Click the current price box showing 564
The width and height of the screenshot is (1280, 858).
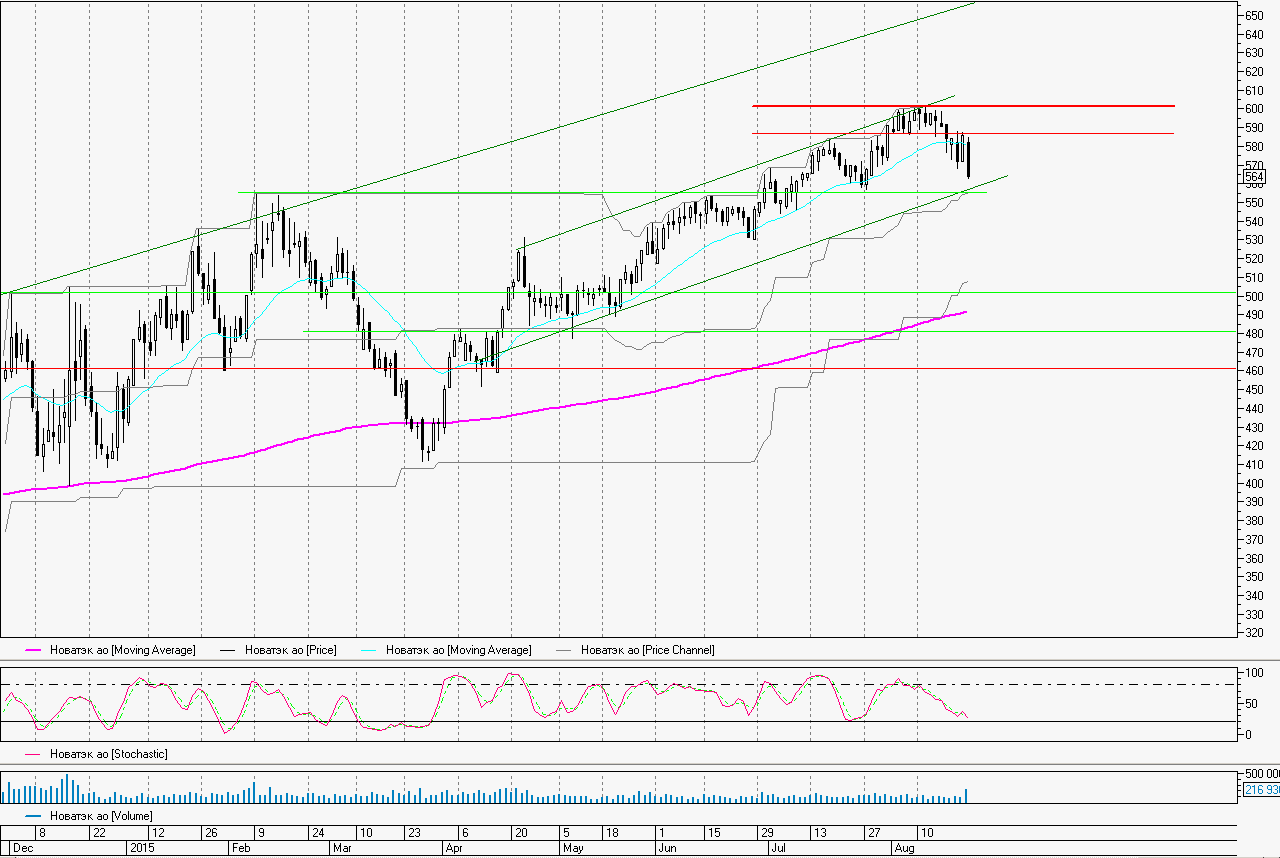1254,177
